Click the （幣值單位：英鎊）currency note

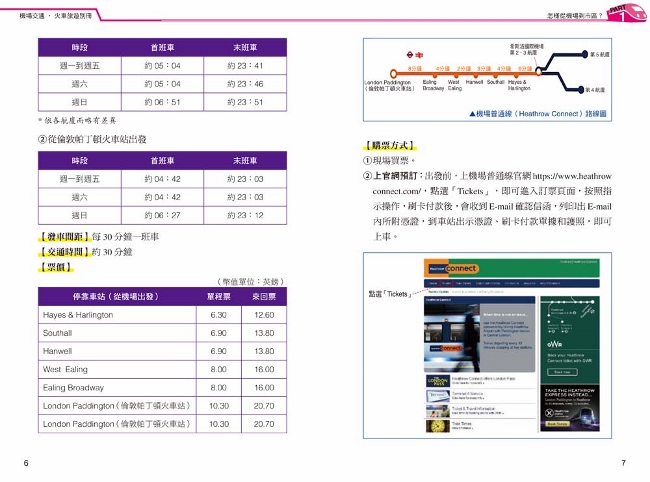(x=250, y=281)
